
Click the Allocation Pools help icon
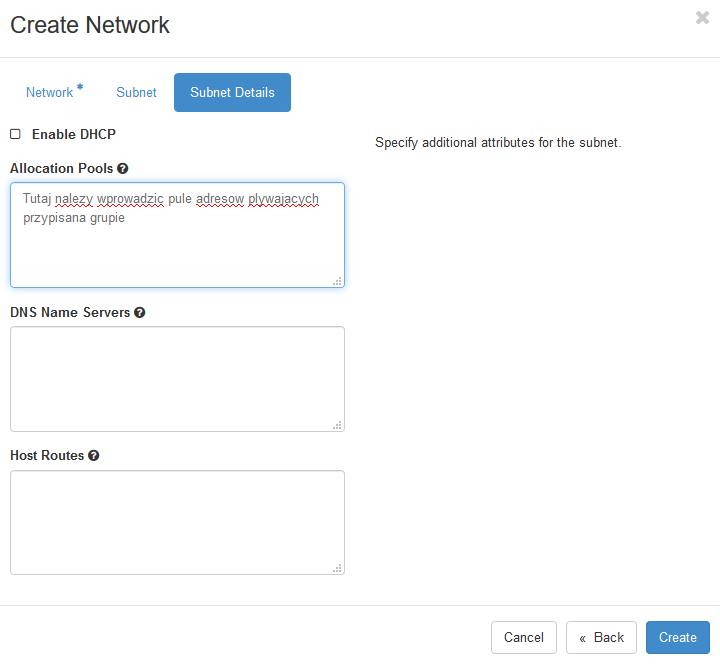coord(123,169)
